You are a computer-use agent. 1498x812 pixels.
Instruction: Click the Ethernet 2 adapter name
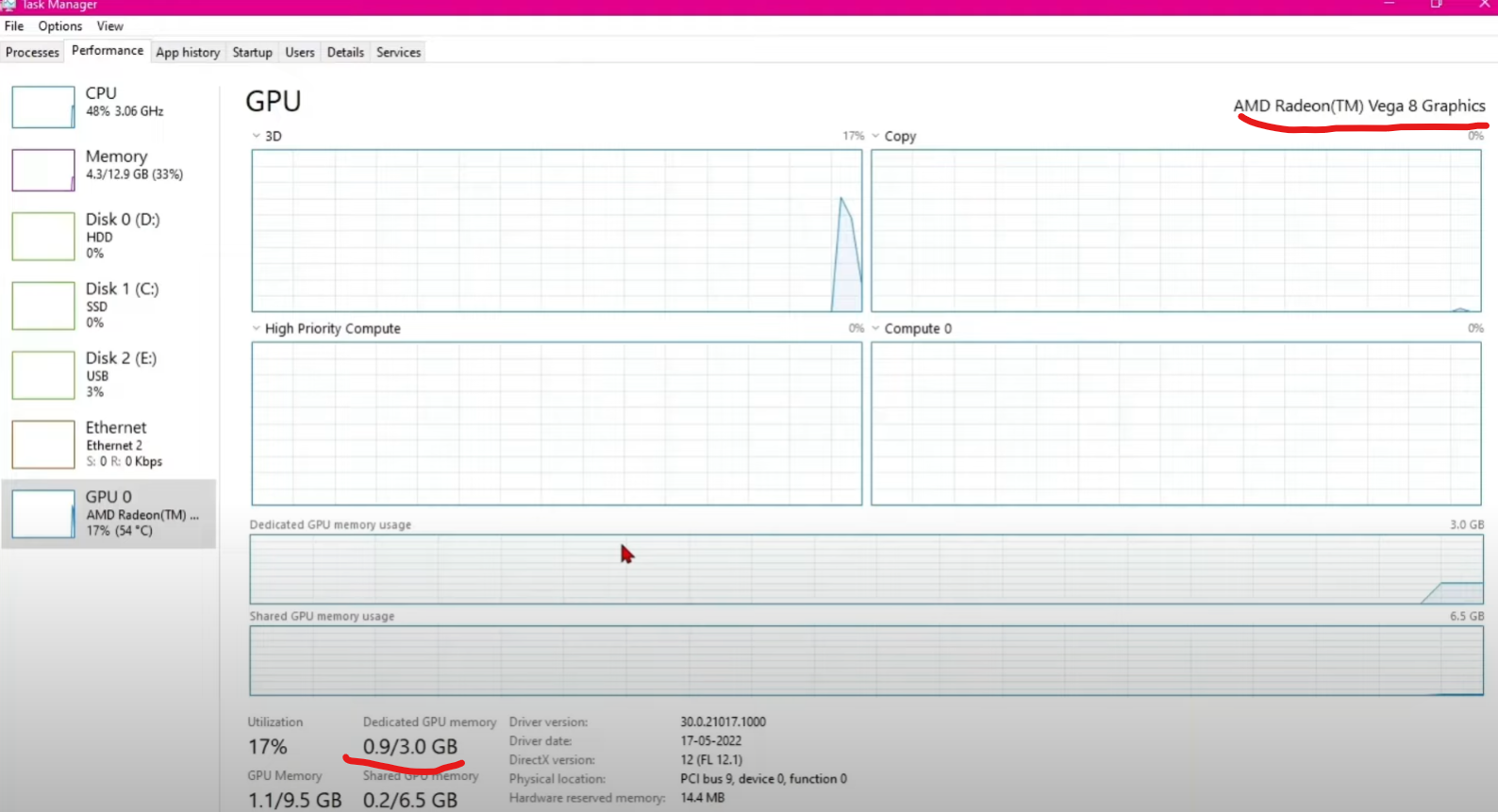click(x=114, y=446)
